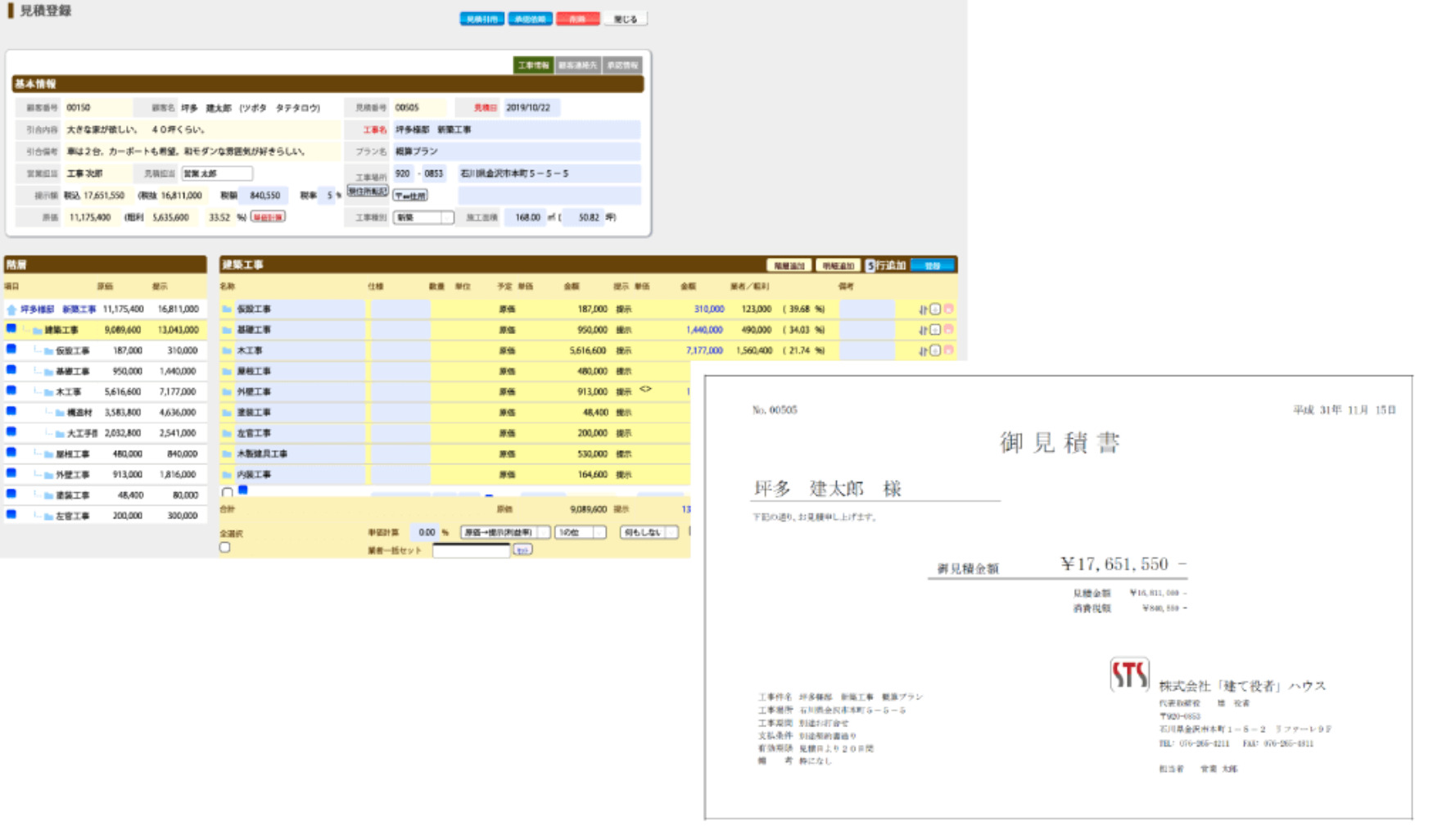Click the blue 承認依頼 button at the top
Viewport: 1433px width, 840px height.
(530, 19)
